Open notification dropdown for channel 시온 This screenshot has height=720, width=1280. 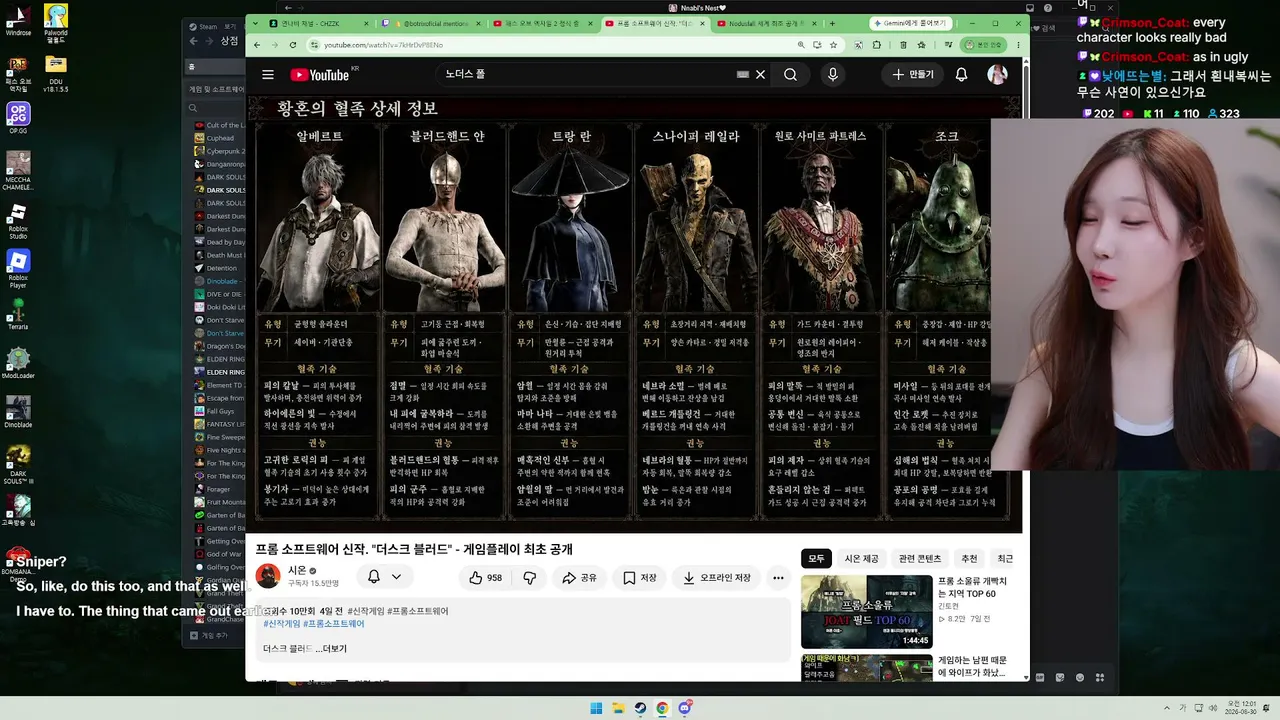tap(385, 577)
